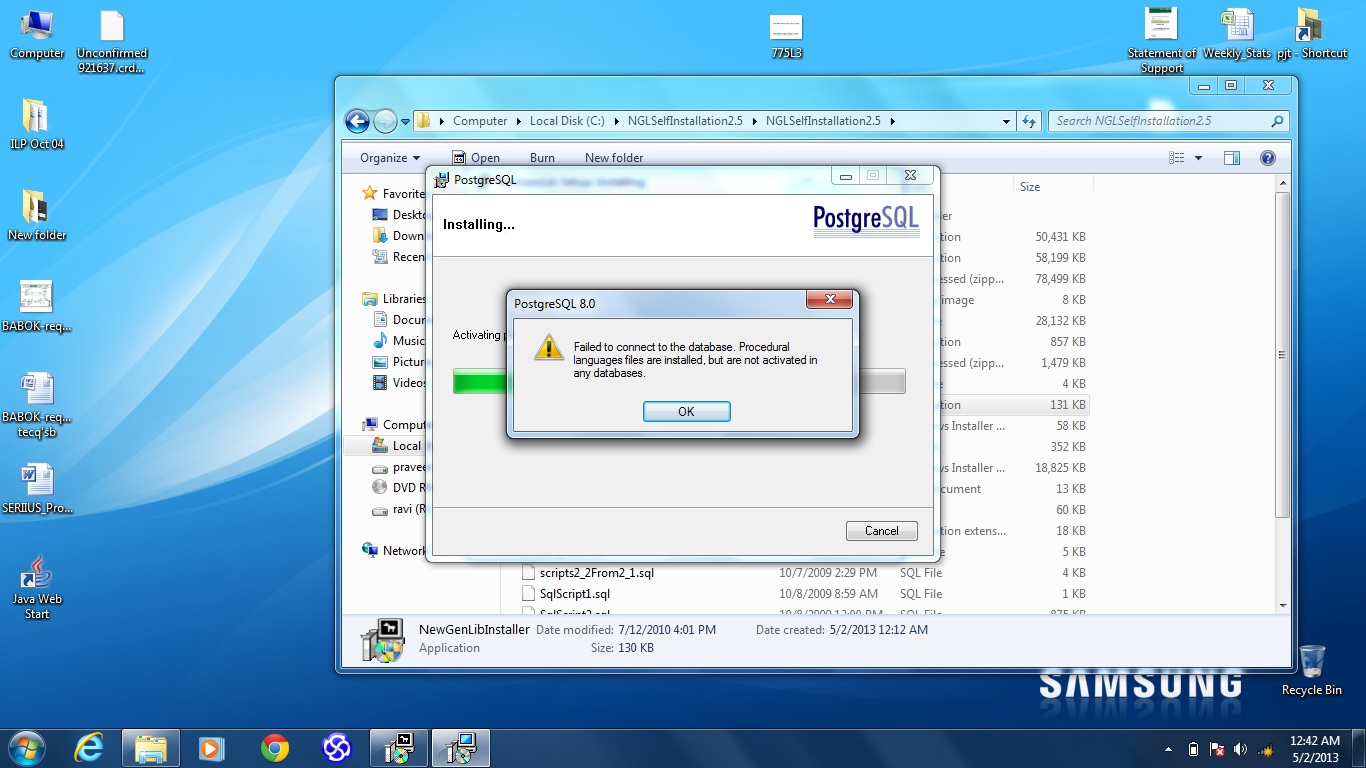Click inside the Search NGLSelfInstallation2.5 field
Screen dimensions: 1366x768
[x=1160, y=121]
